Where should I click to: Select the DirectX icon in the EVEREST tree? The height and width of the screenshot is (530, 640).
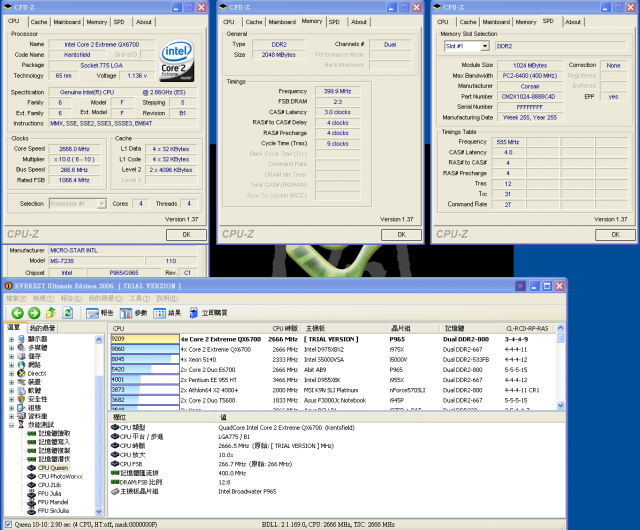coord(21,373)
